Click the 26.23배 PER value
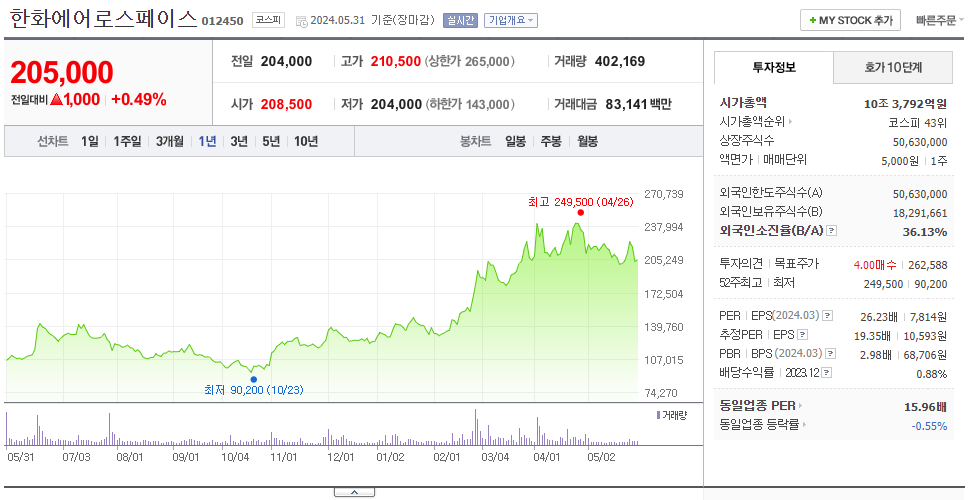 (x=879, y=317)
